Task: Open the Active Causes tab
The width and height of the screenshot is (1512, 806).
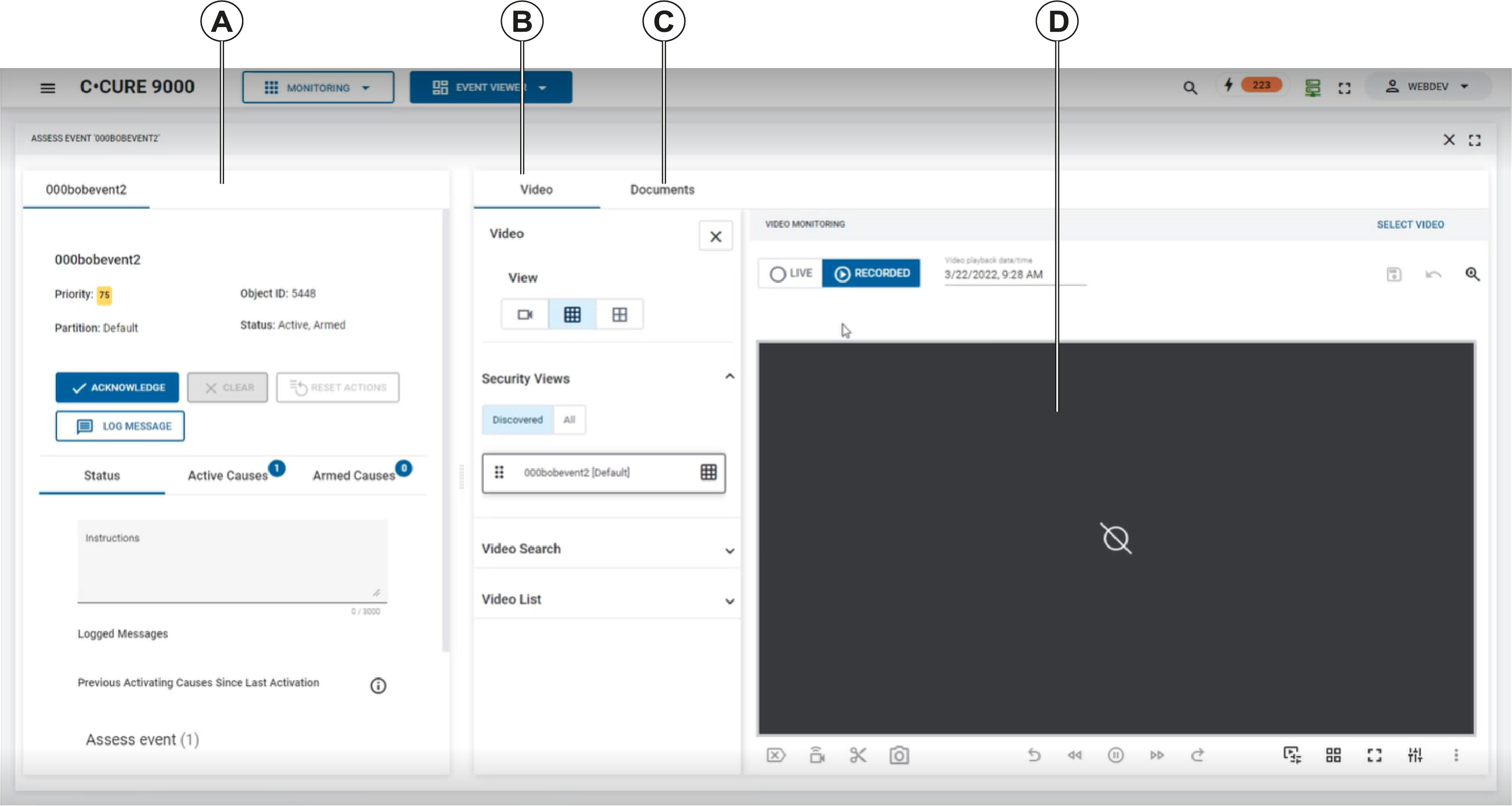Action: [228, 475]
